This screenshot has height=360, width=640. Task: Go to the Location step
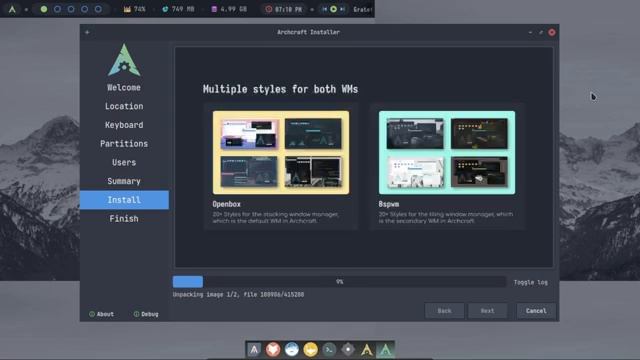tap(124, 106)
